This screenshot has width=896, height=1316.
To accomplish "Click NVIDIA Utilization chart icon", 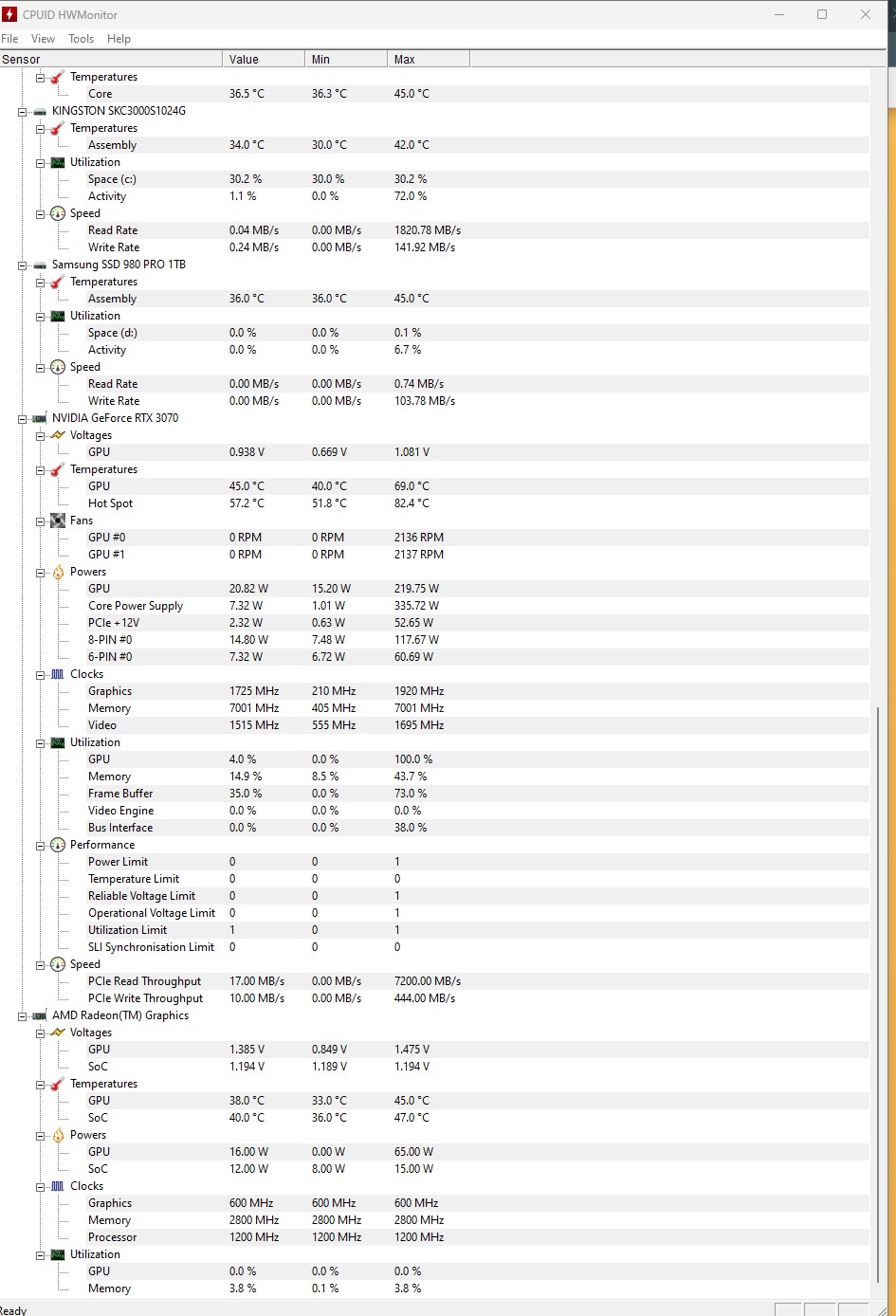I will tap(58, 742).
